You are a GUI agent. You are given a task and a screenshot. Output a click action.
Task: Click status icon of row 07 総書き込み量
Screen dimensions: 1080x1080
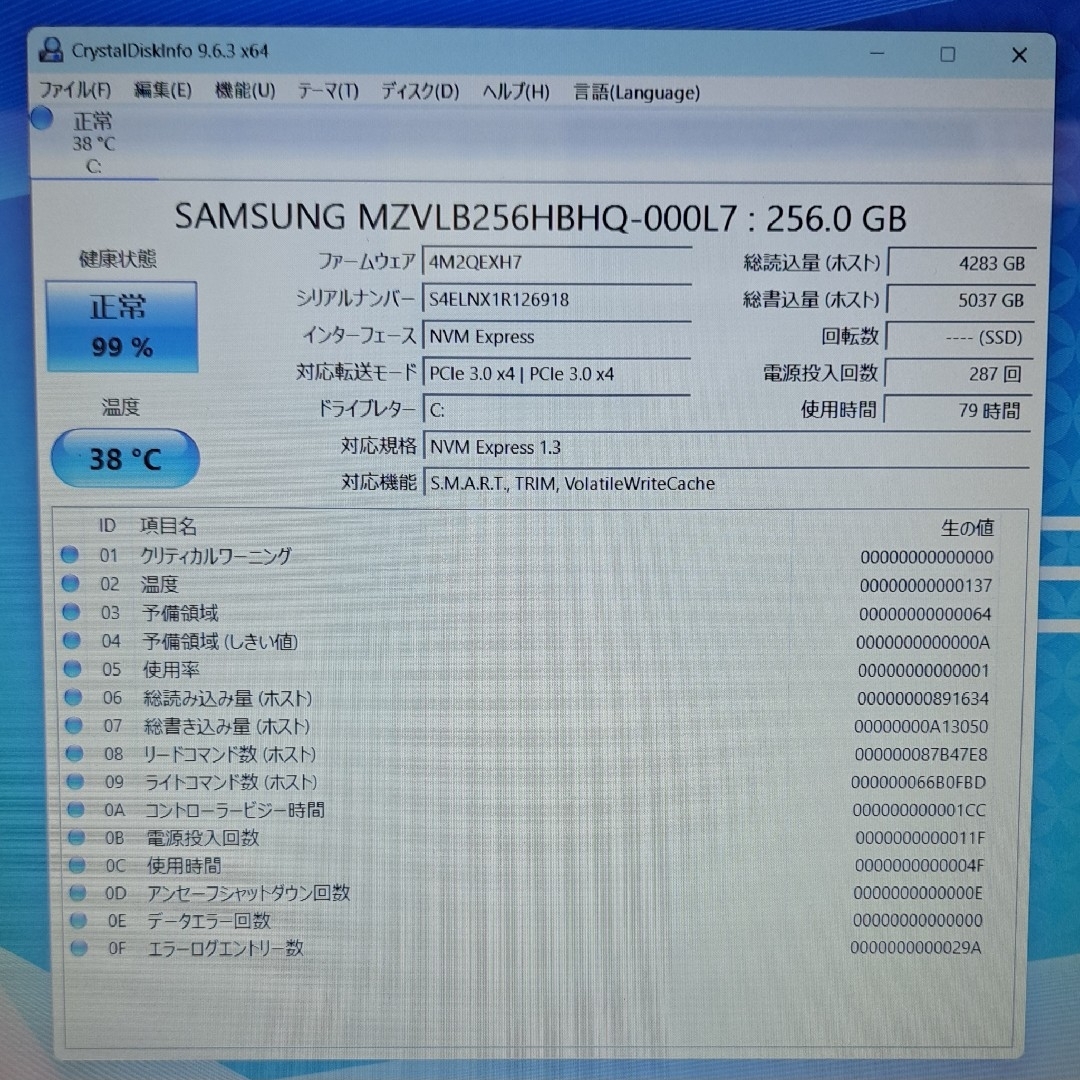tap(74, 725)
